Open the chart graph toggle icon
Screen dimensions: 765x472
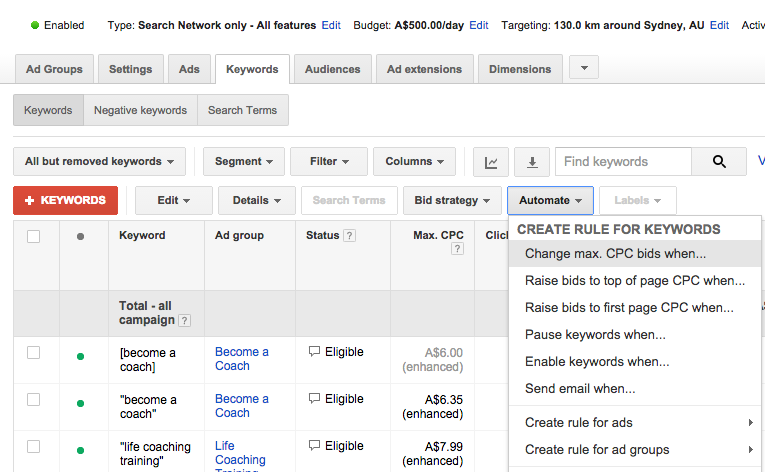coord(491,162)
